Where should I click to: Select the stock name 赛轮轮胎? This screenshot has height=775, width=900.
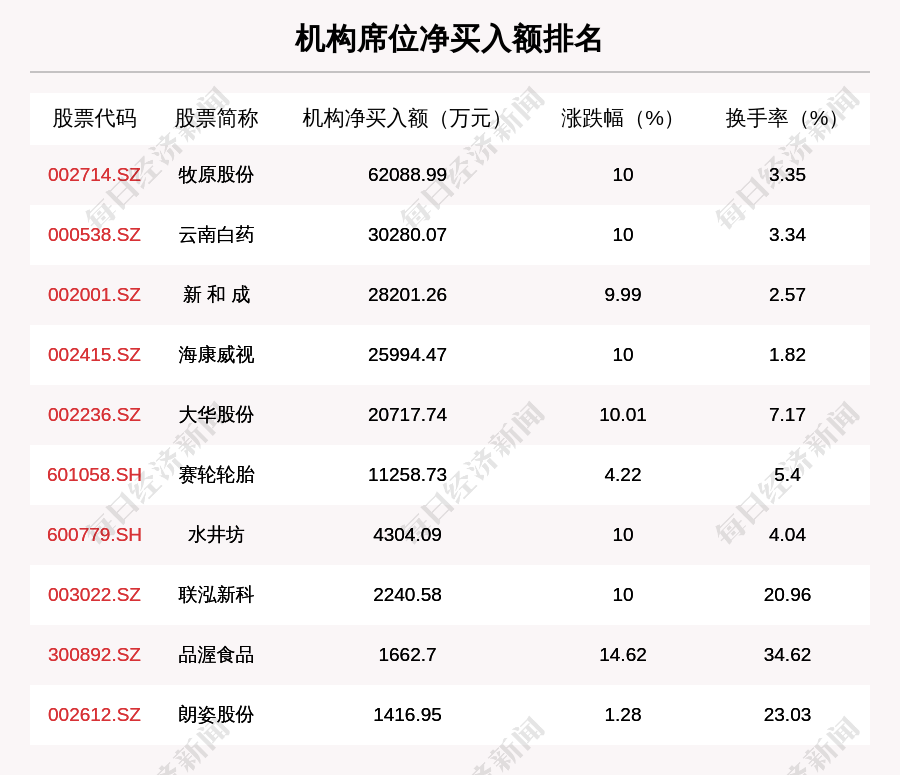216,475
